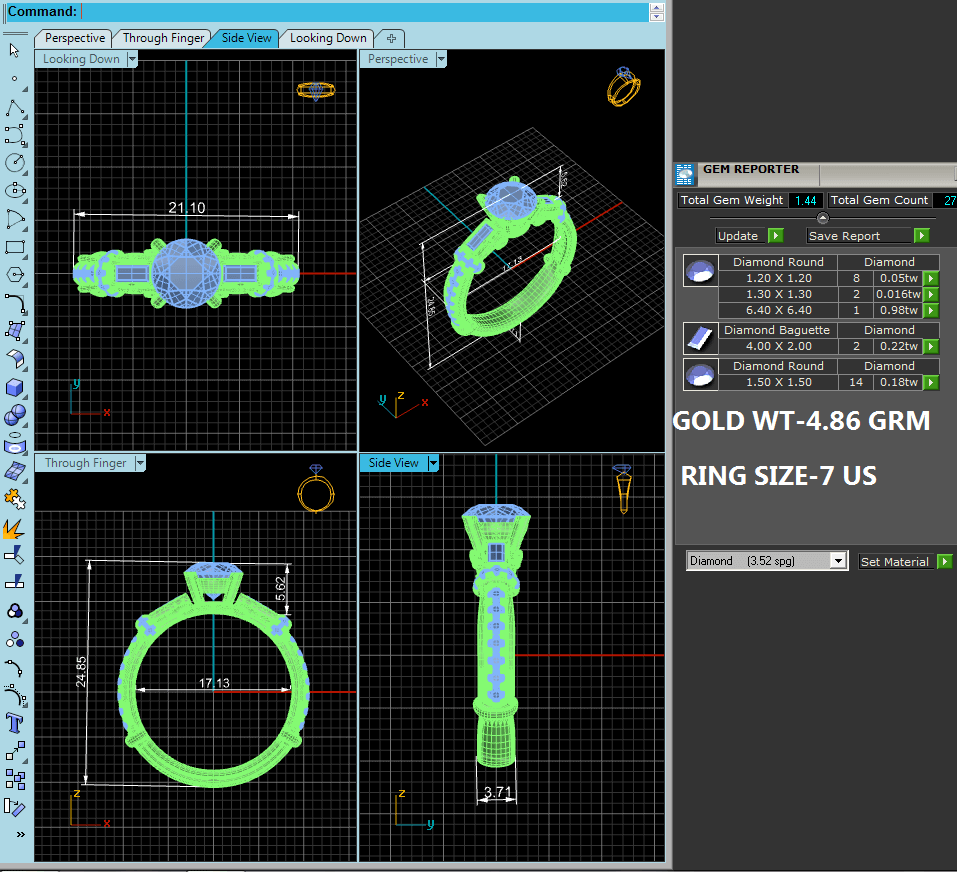Activate the text T tool
Viewport: 957px width, 872px height.
coord(15,724)
